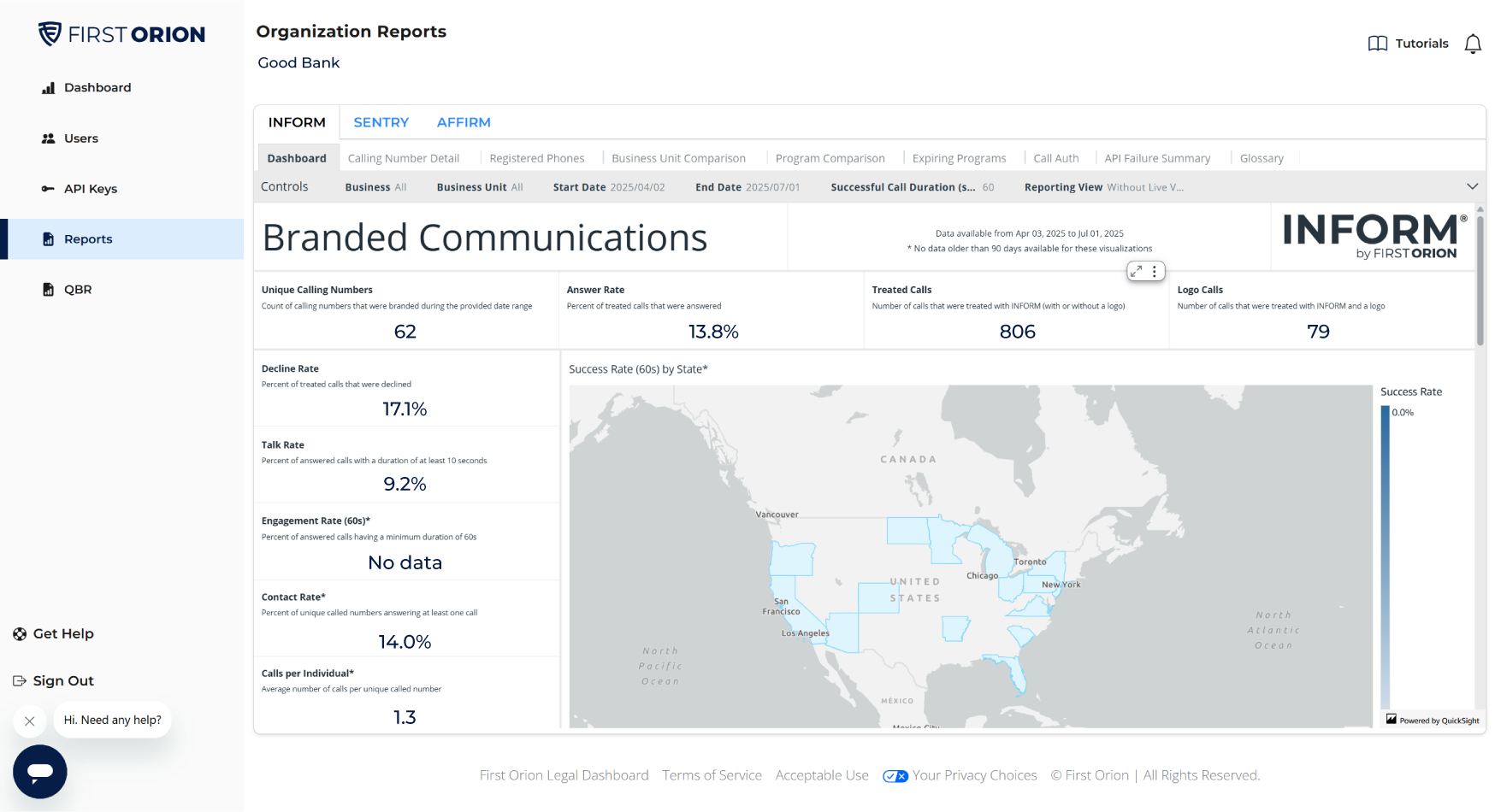Open the Users section via its icon
The height and width of the screenshot is (812, 1495).
49,138
